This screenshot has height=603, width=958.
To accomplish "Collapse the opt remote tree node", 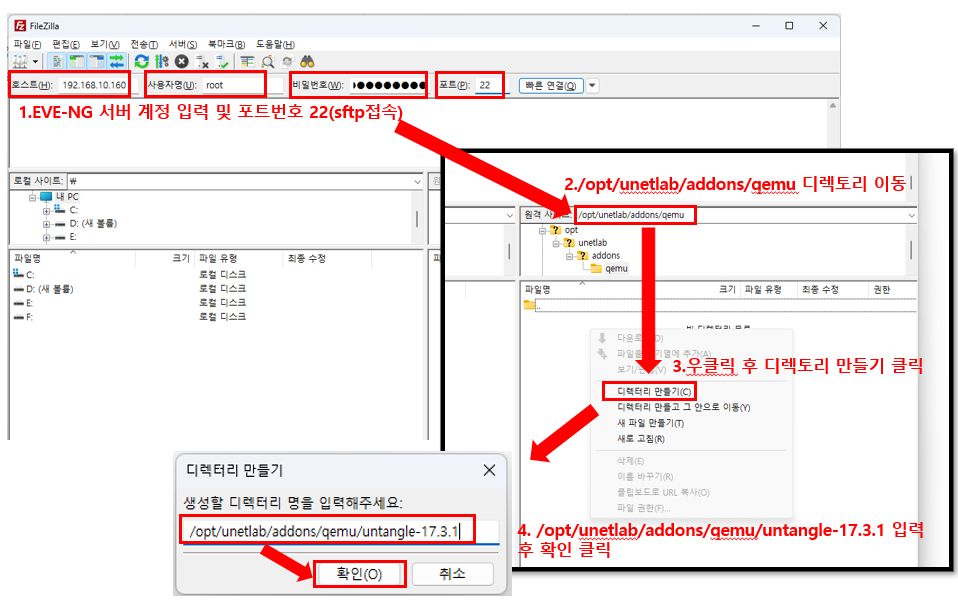I will point(542,230).
